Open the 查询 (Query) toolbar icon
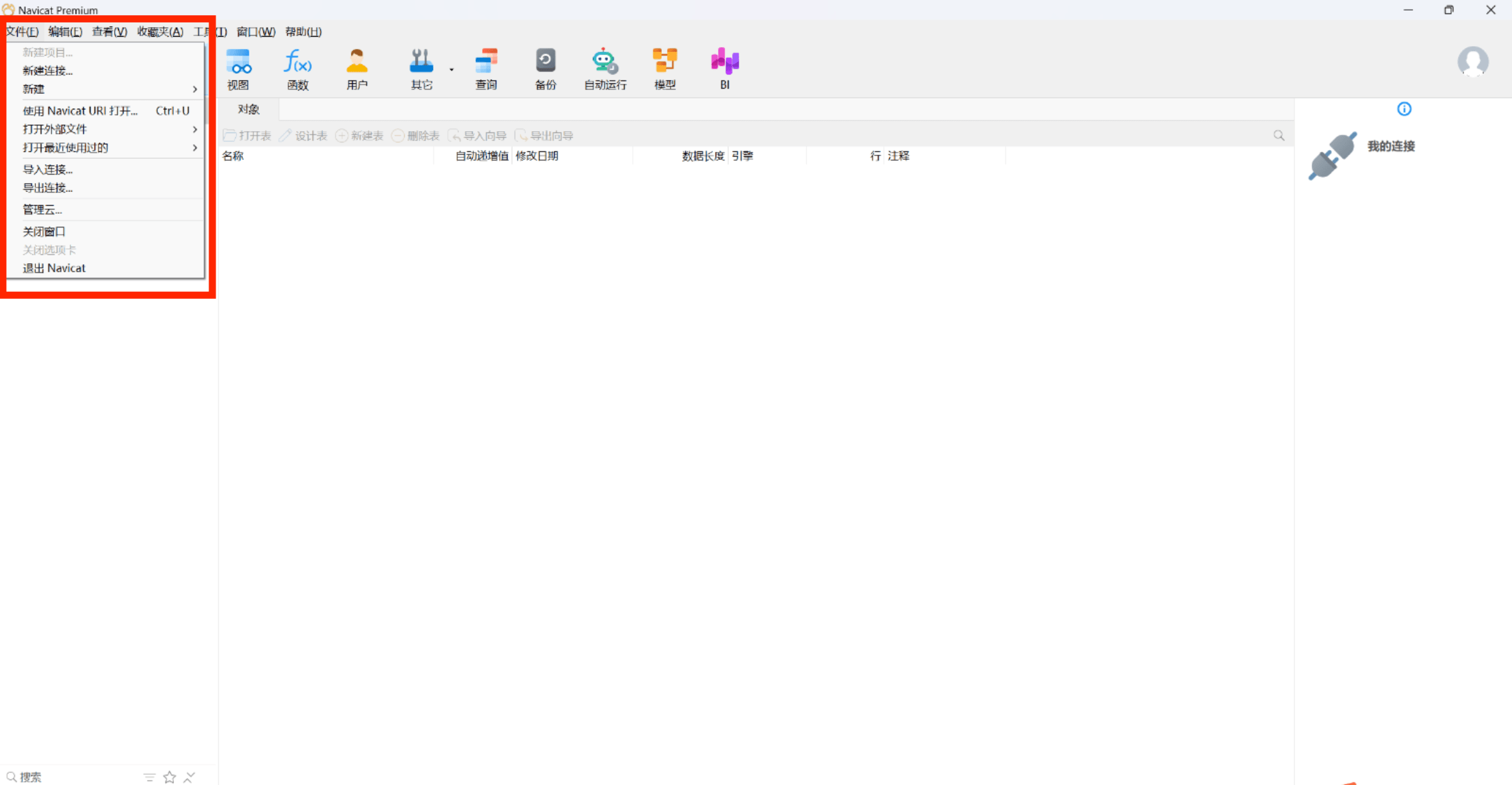The width and height of the screenshot is (1512, 785). [486, 69]
